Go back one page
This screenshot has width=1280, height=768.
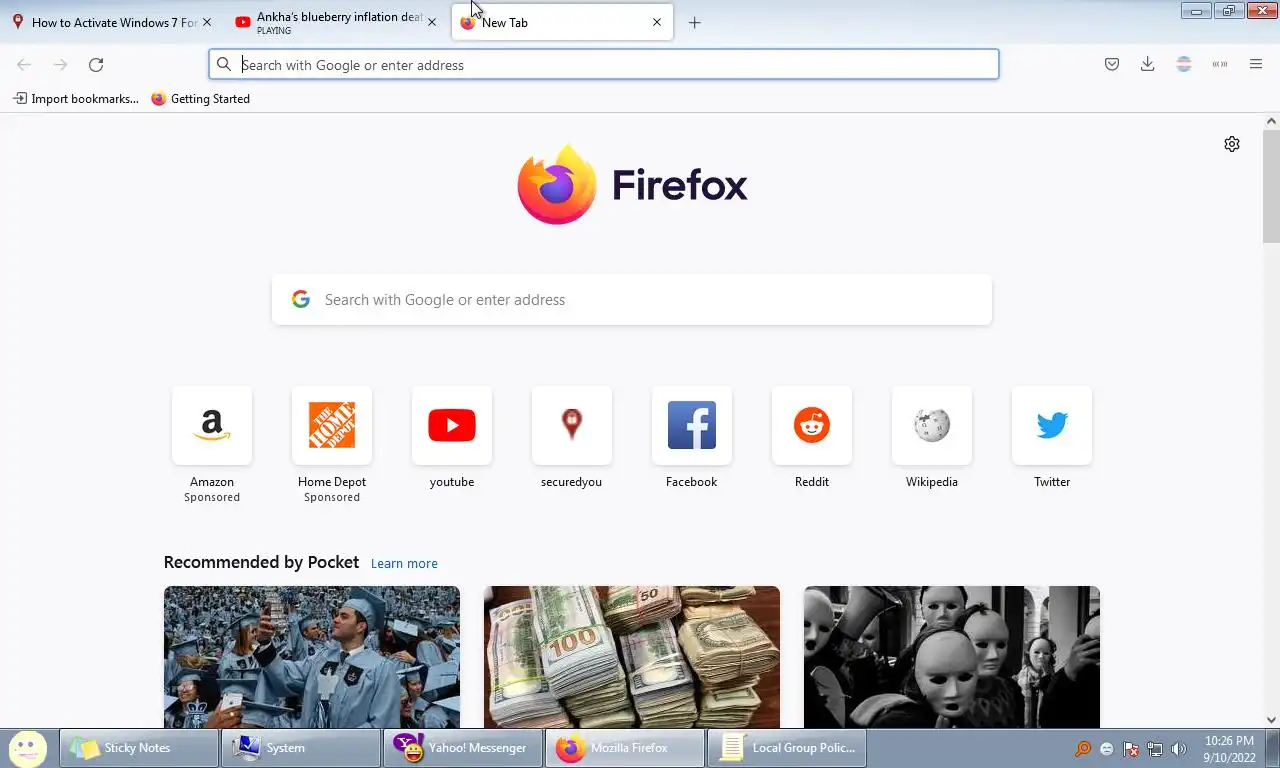tap(24, 65)
